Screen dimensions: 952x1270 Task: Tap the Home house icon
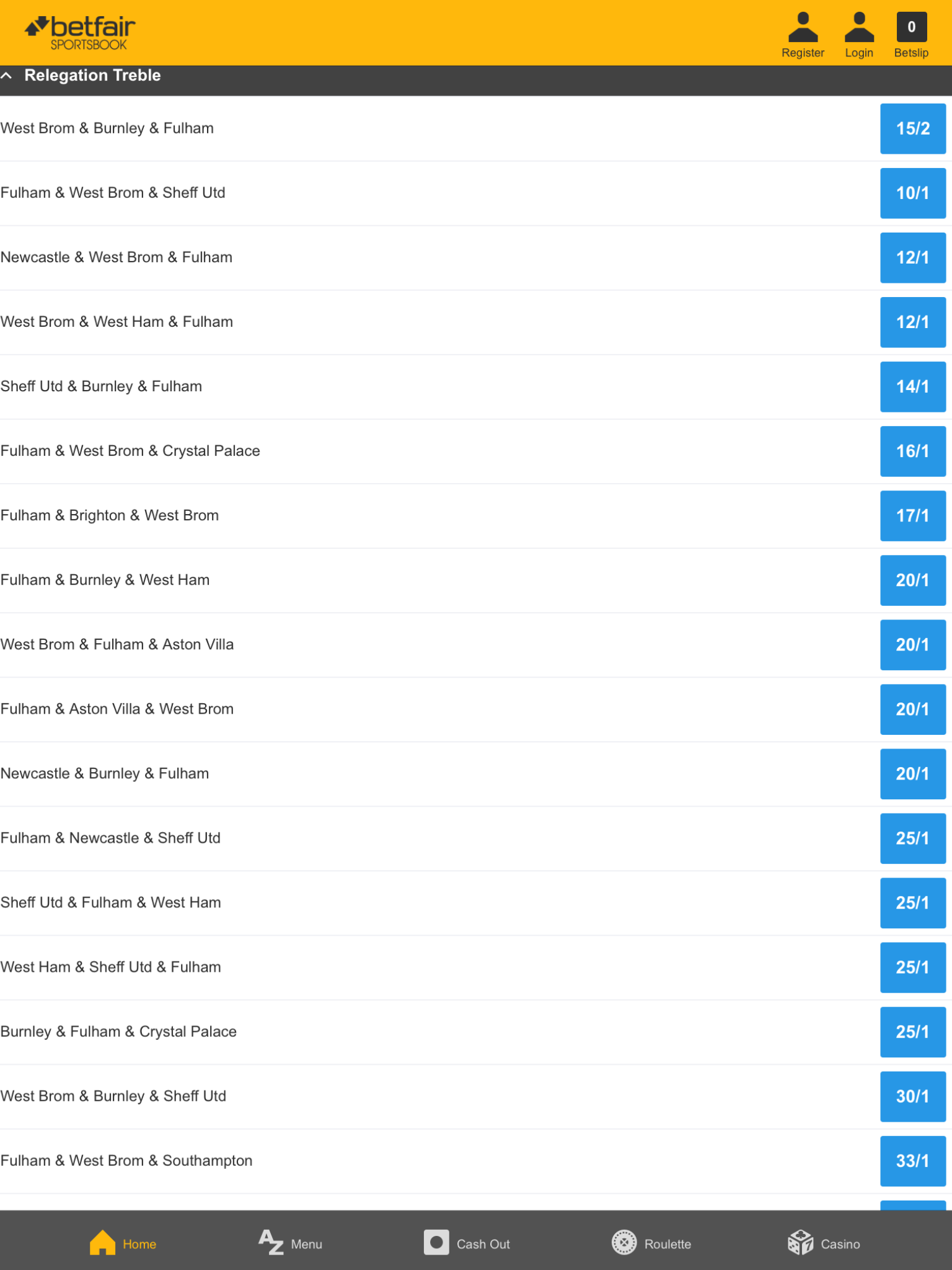(x=102, y=1243)
